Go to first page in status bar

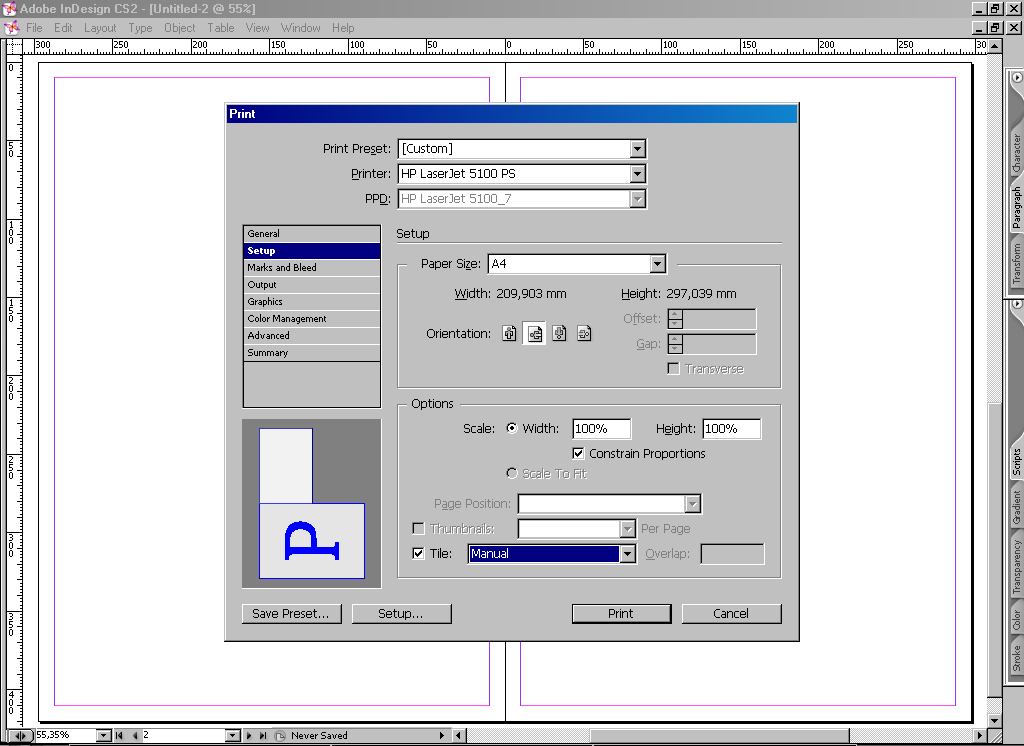(x=120, y=736)
